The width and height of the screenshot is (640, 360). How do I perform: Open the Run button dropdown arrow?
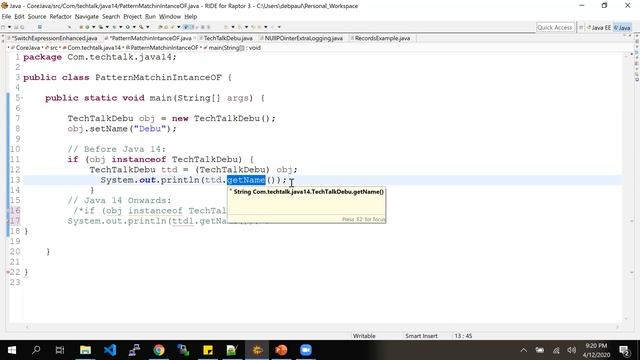[x=93, y=27]
